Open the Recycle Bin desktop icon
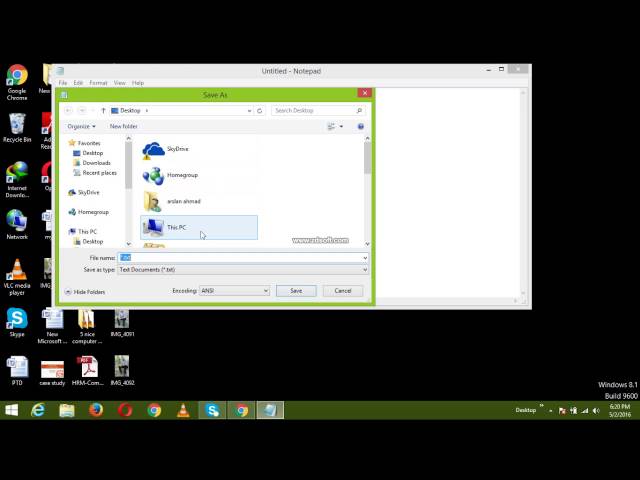The height and width of the screenshot is (480, 640). coord(17,128)
